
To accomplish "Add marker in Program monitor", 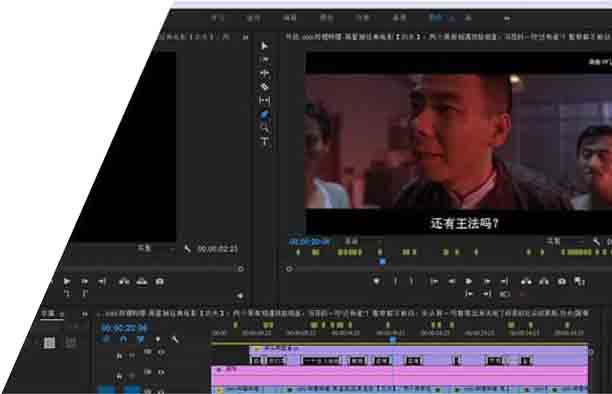I will pyautogui.click(x=376, y=281).
